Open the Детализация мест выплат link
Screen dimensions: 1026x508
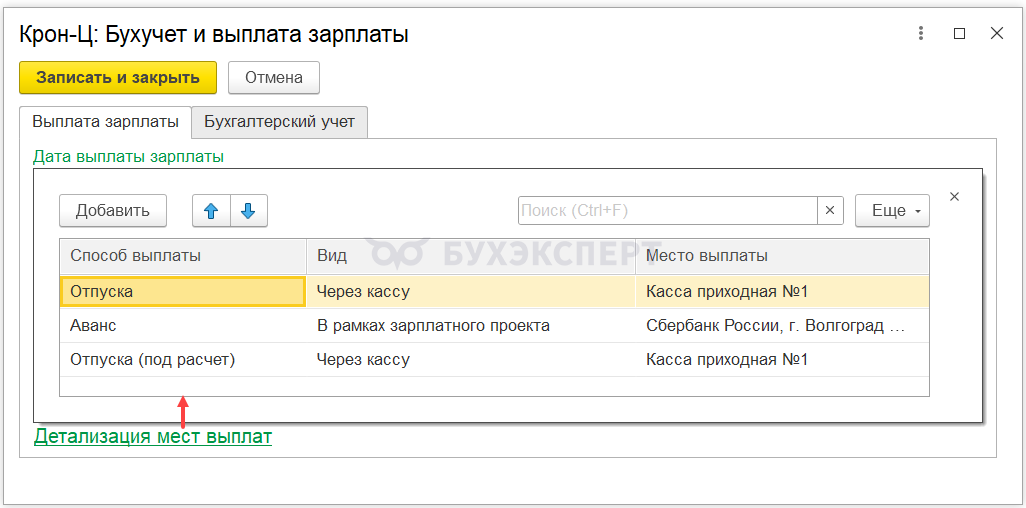153,437
